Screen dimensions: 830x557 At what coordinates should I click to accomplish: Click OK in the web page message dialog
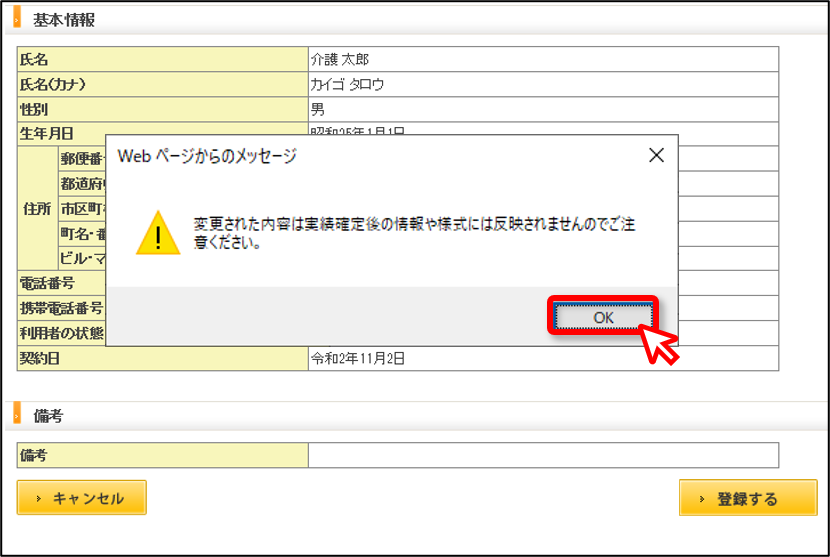tap(603, 317)
